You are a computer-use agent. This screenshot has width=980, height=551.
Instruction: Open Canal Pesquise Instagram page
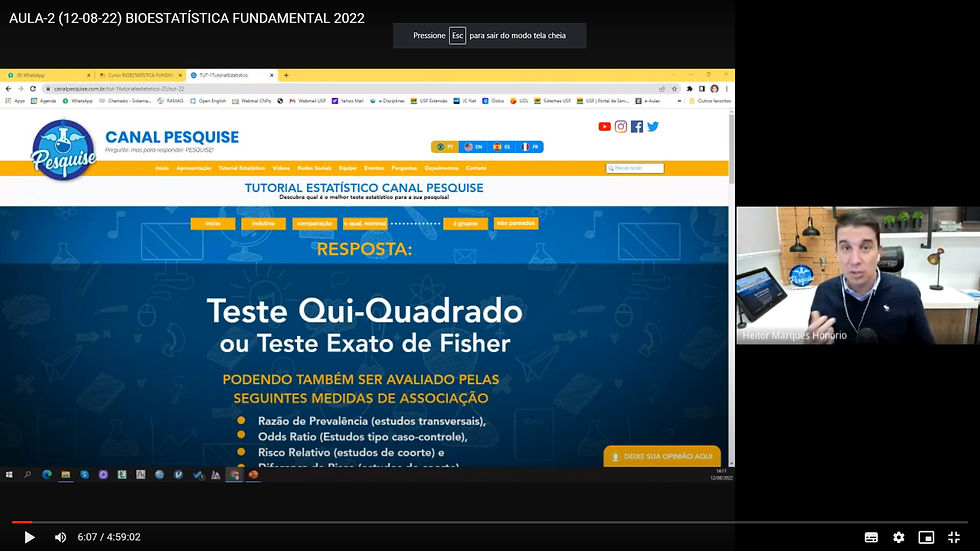[x=621, y=127]
